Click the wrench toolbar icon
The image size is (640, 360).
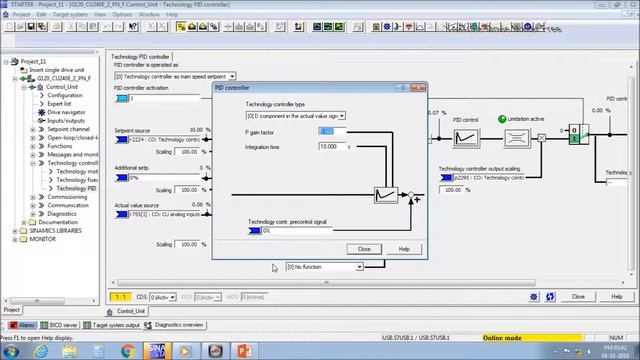pos(398,27)
